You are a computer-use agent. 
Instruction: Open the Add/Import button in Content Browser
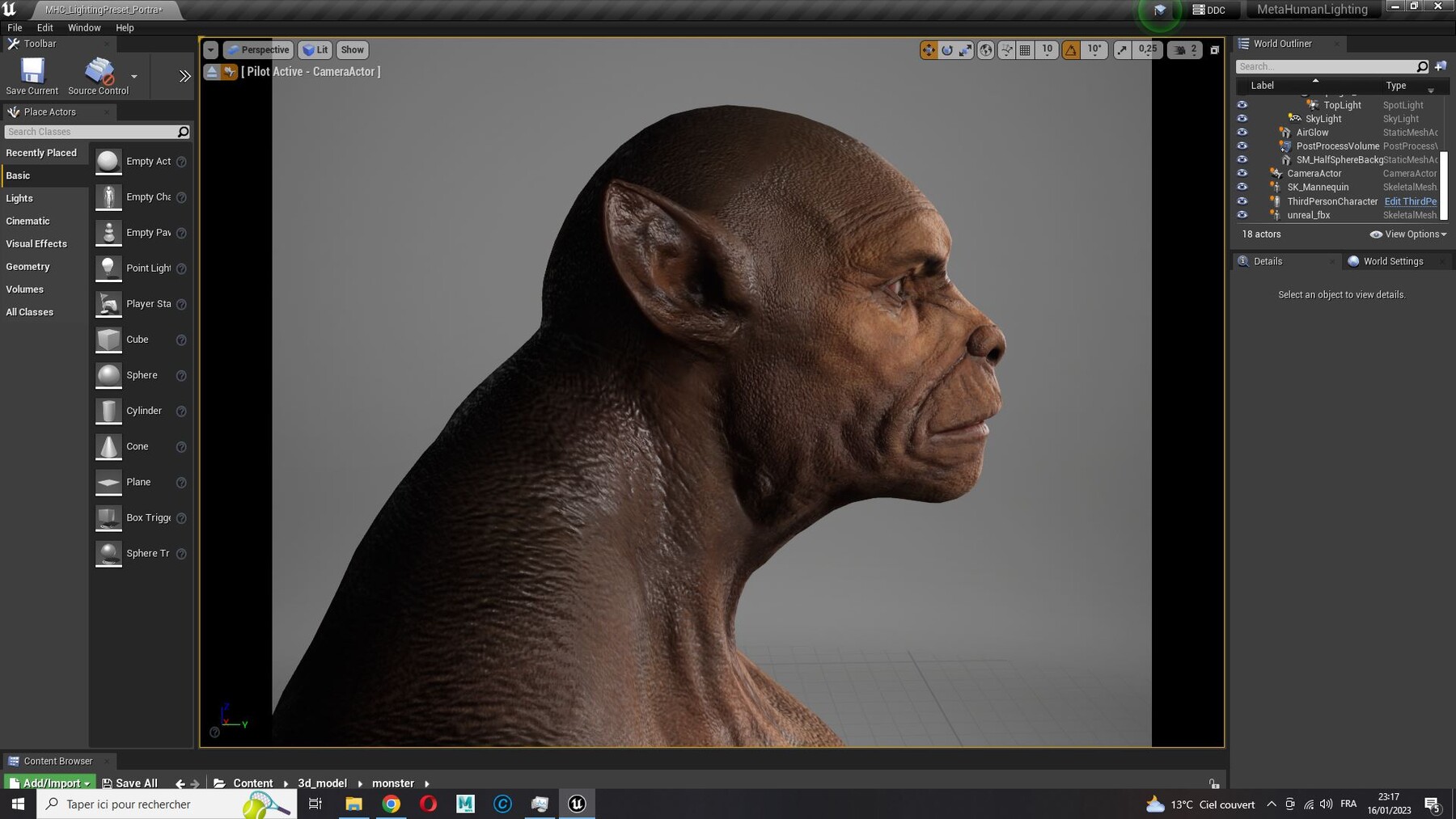tap(49, 783)
